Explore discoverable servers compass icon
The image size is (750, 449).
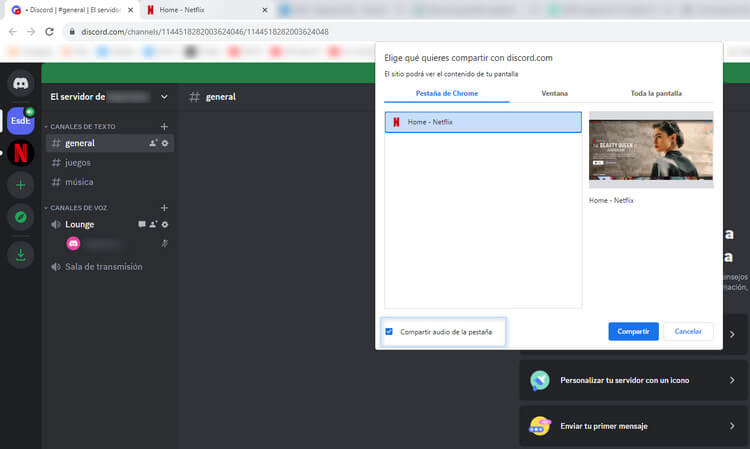pyautogui.click(x=21, y=217)
